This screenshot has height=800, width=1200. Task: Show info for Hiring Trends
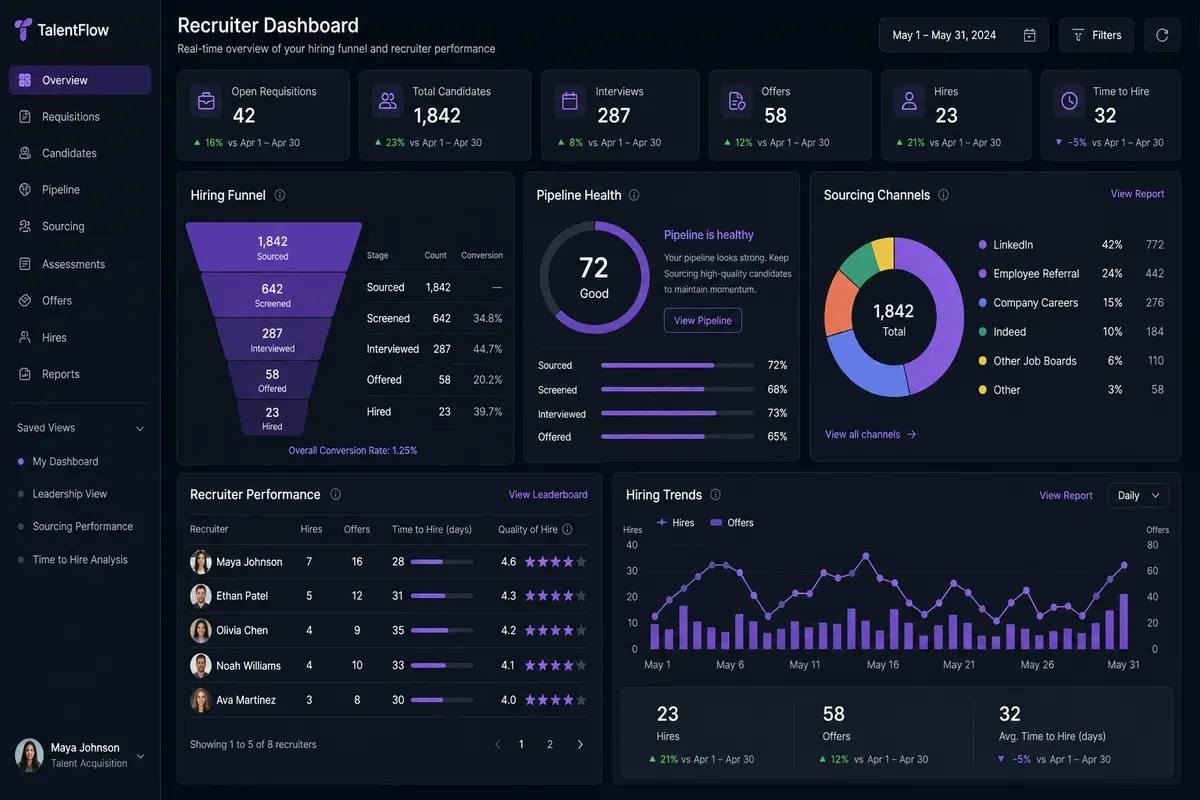pyautogui.click(x=715, y=495)
